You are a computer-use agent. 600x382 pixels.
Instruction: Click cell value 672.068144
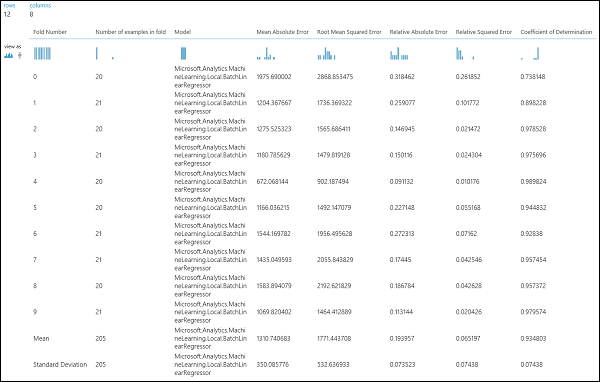(x=272, y=181)
